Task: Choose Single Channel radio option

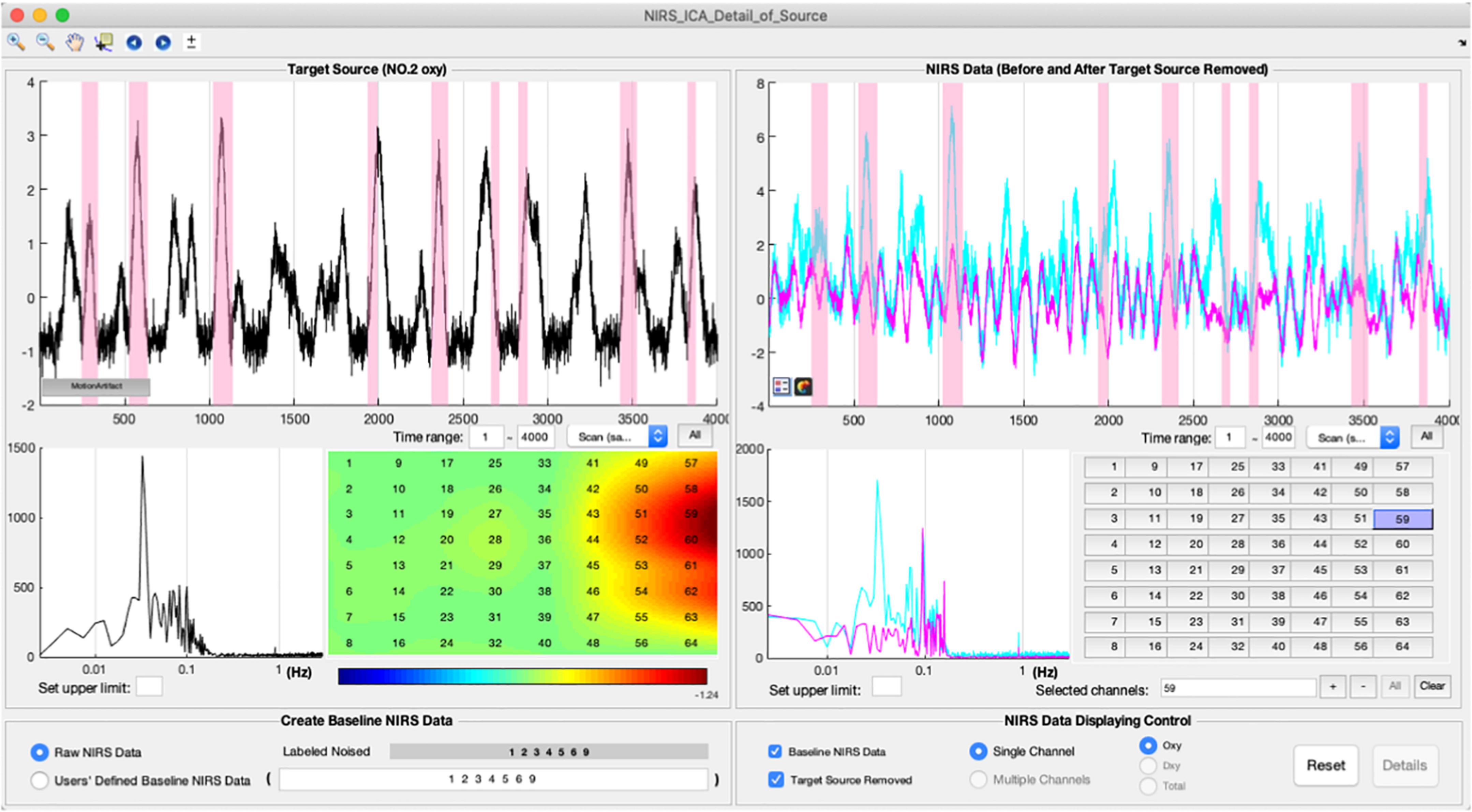Action: click(x=978, y=751)
